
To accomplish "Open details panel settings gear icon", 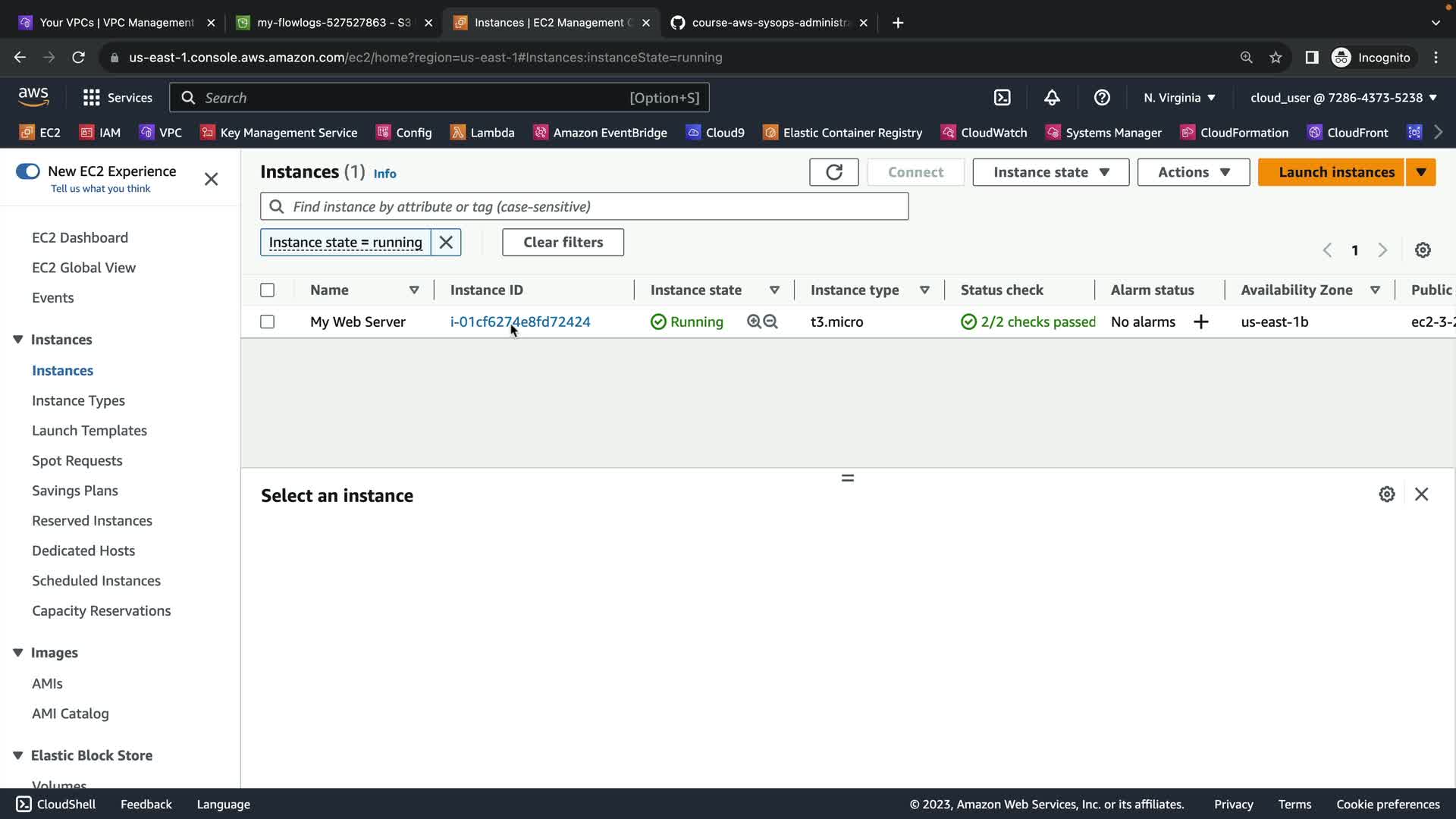I will click(1386, 494).
